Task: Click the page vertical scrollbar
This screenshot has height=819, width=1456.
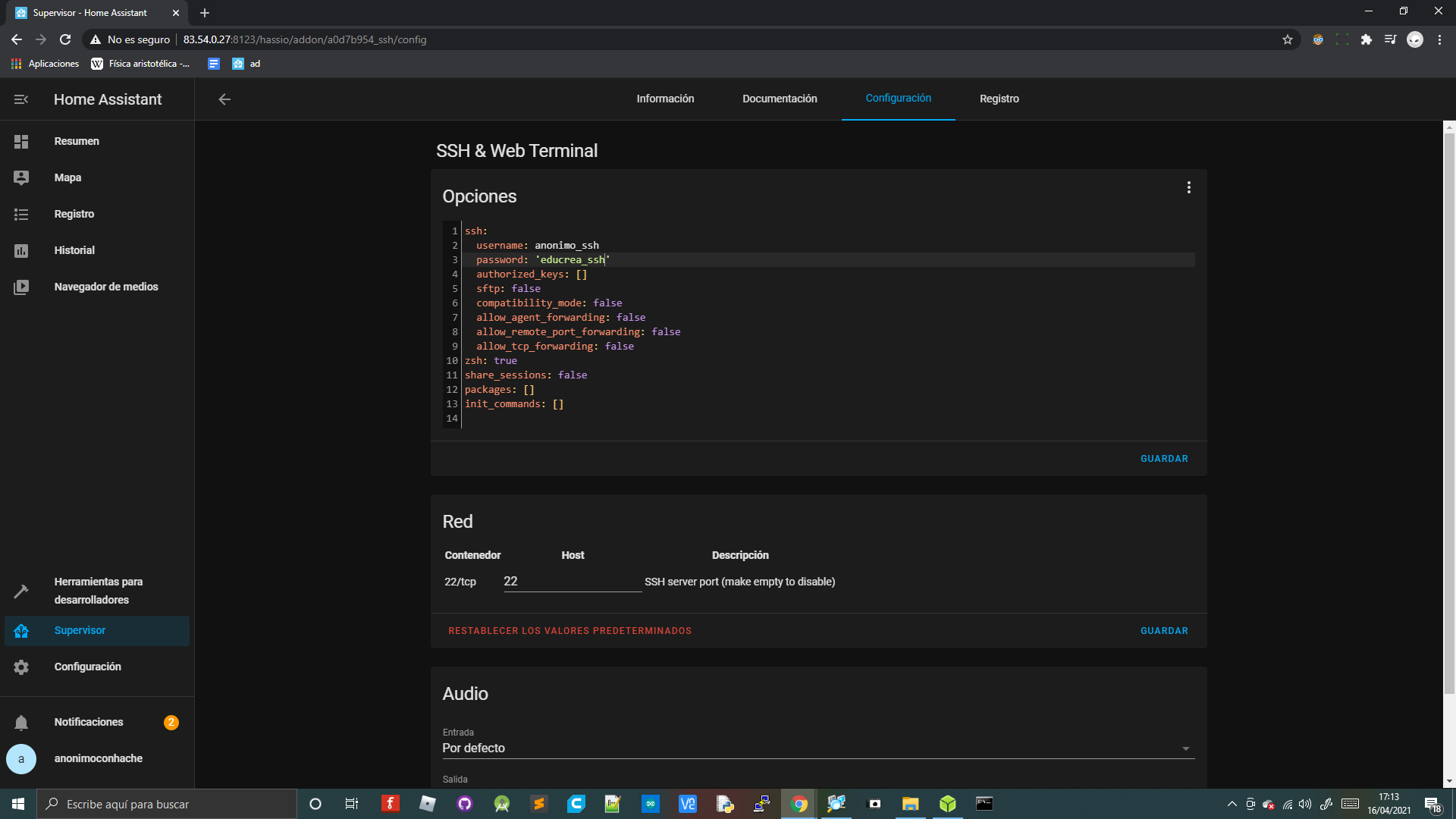Action: [1449, 409]
